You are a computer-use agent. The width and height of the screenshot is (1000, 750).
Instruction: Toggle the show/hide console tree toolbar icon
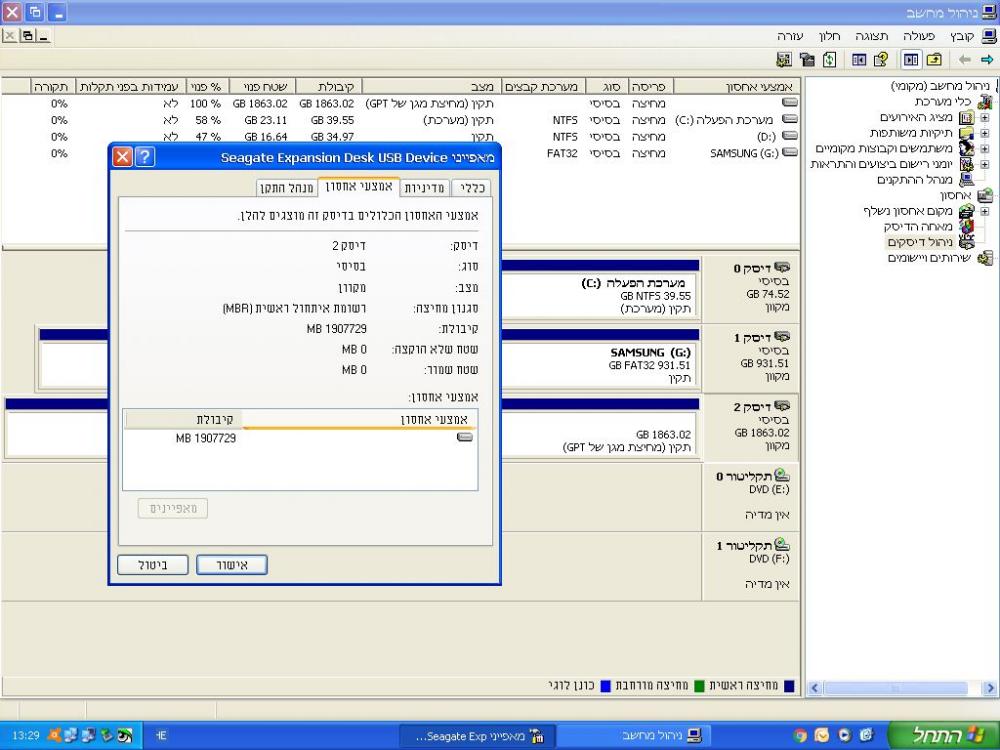(x=911, y=59)
